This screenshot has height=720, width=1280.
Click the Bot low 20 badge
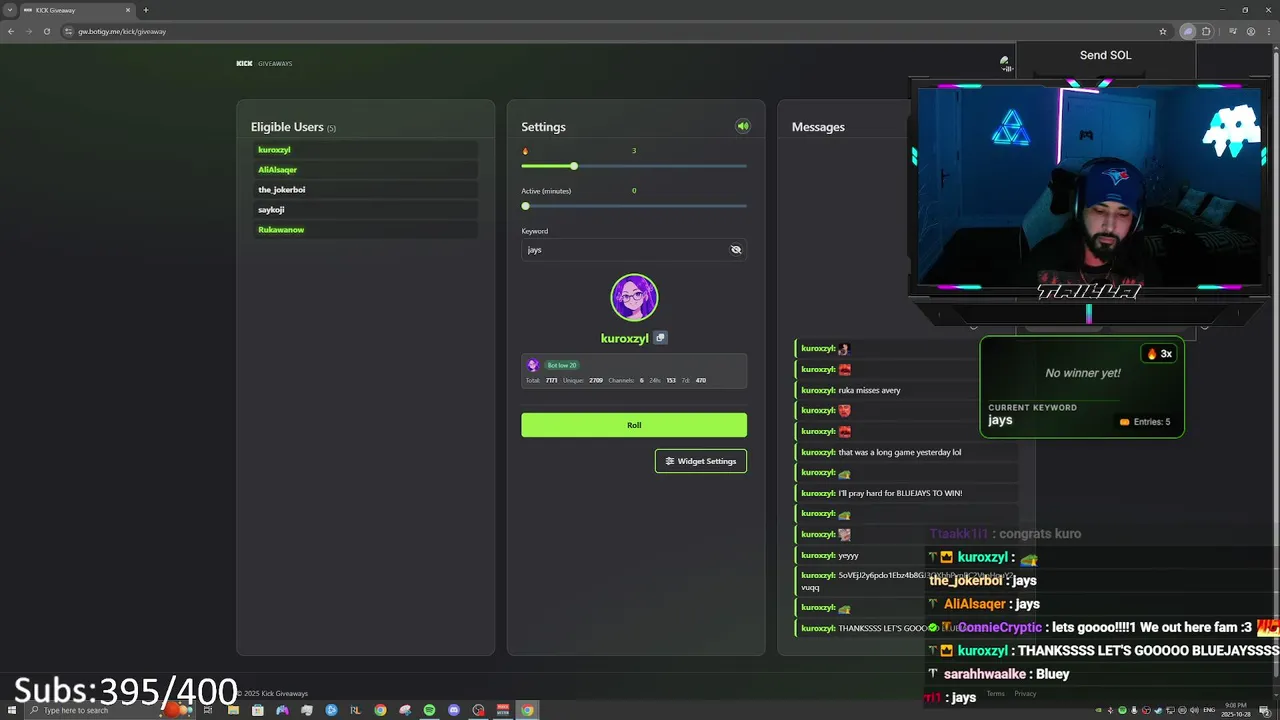(x=561, y=365)
